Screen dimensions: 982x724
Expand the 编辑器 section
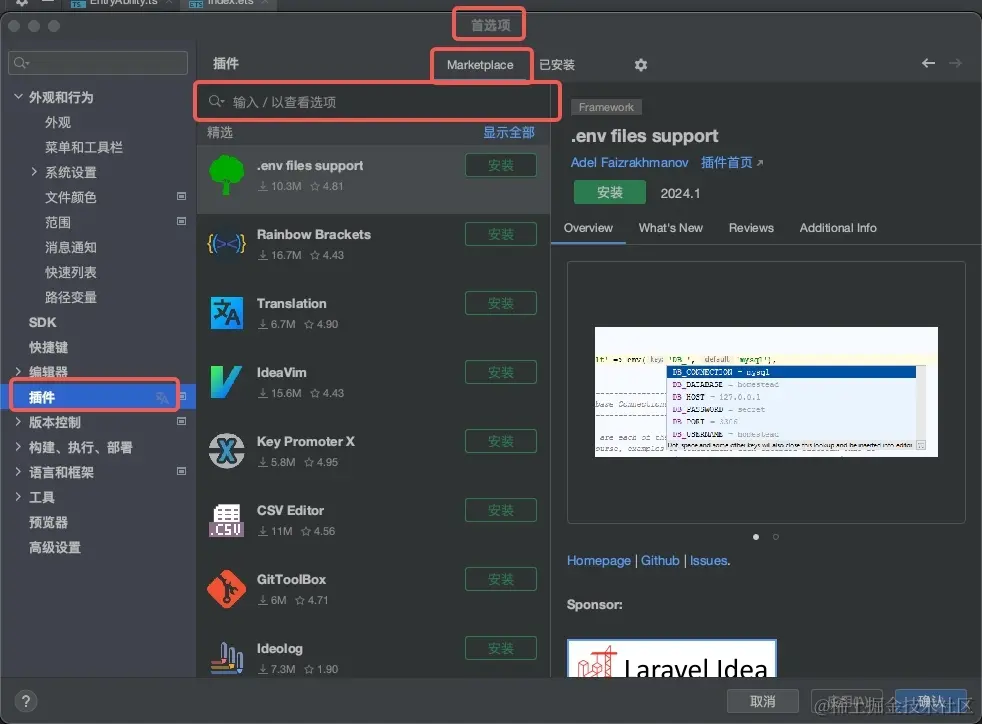pyautogui.click(x=18, y=371)
